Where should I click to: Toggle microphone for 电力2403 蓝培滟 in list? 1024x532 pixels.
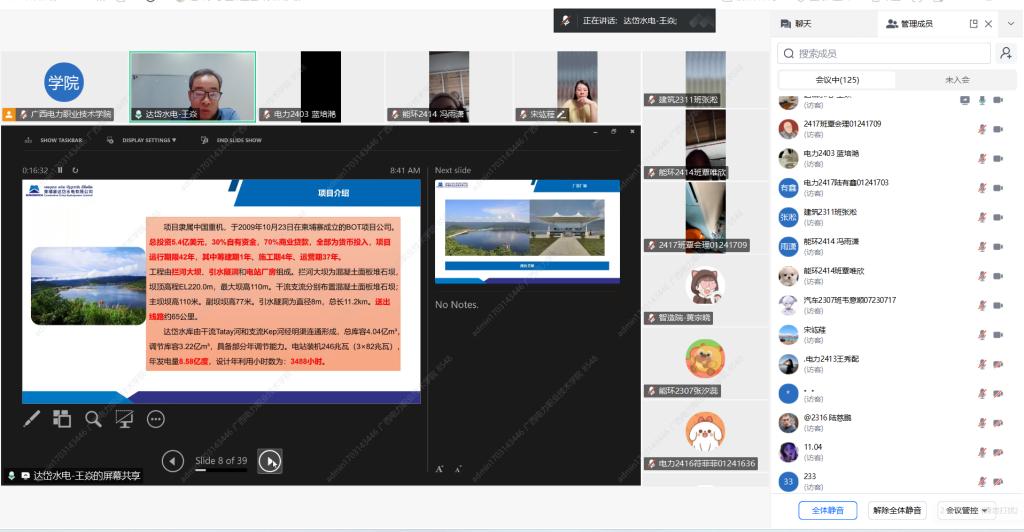(x=982, y=159)
